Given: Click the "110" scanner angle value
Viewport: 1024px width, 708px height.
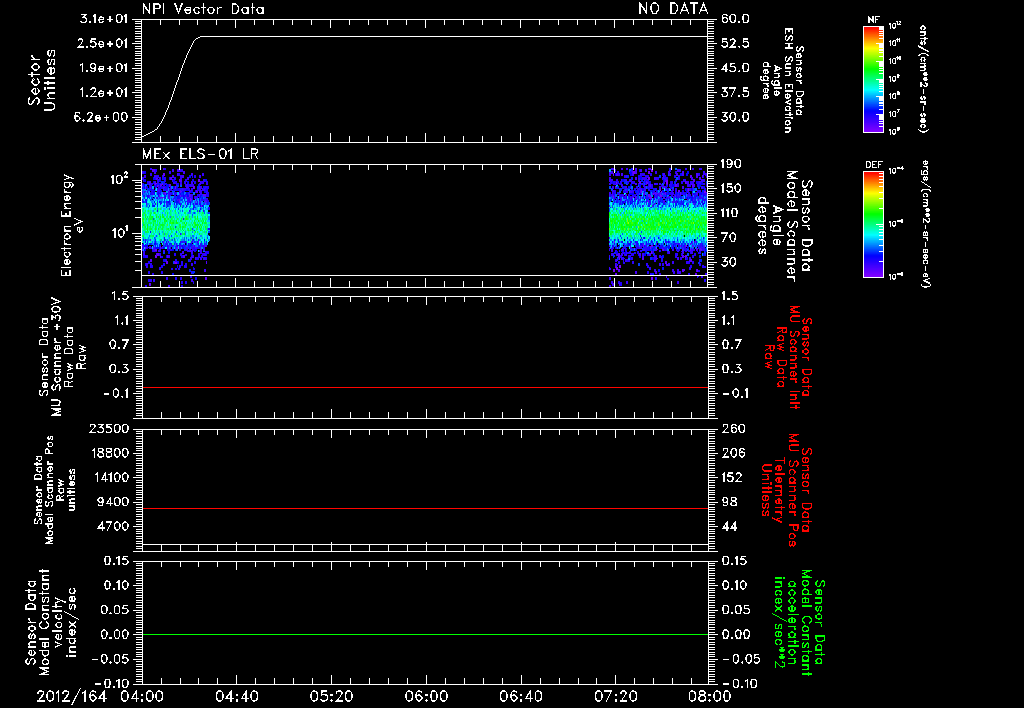Looking at the screenshot, I should pyautogui.click(x=731, y=213).
